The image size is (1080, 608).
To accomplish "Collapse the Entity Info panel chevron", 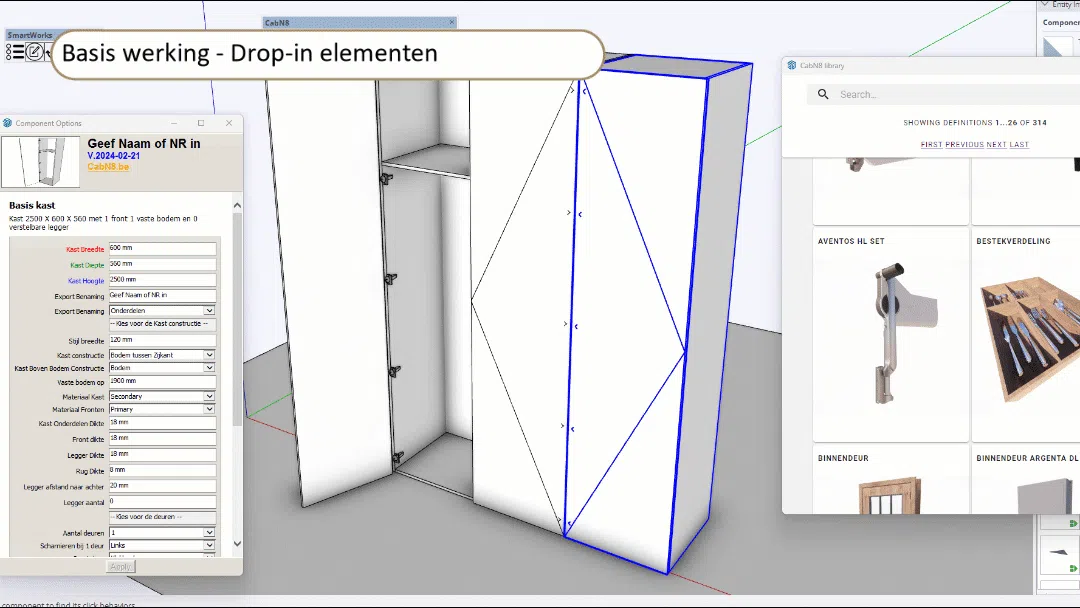I will (x=1045, y=4).
